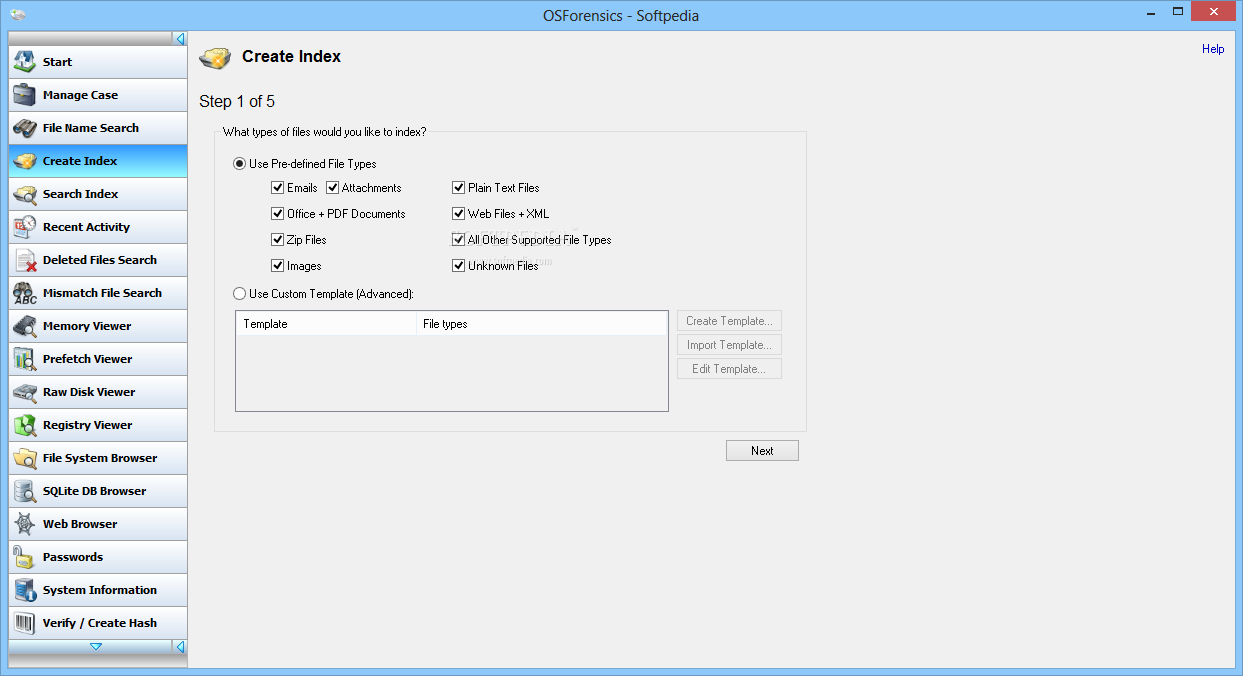Collapse sidebar using top left arrow

[x=180, y=39]
